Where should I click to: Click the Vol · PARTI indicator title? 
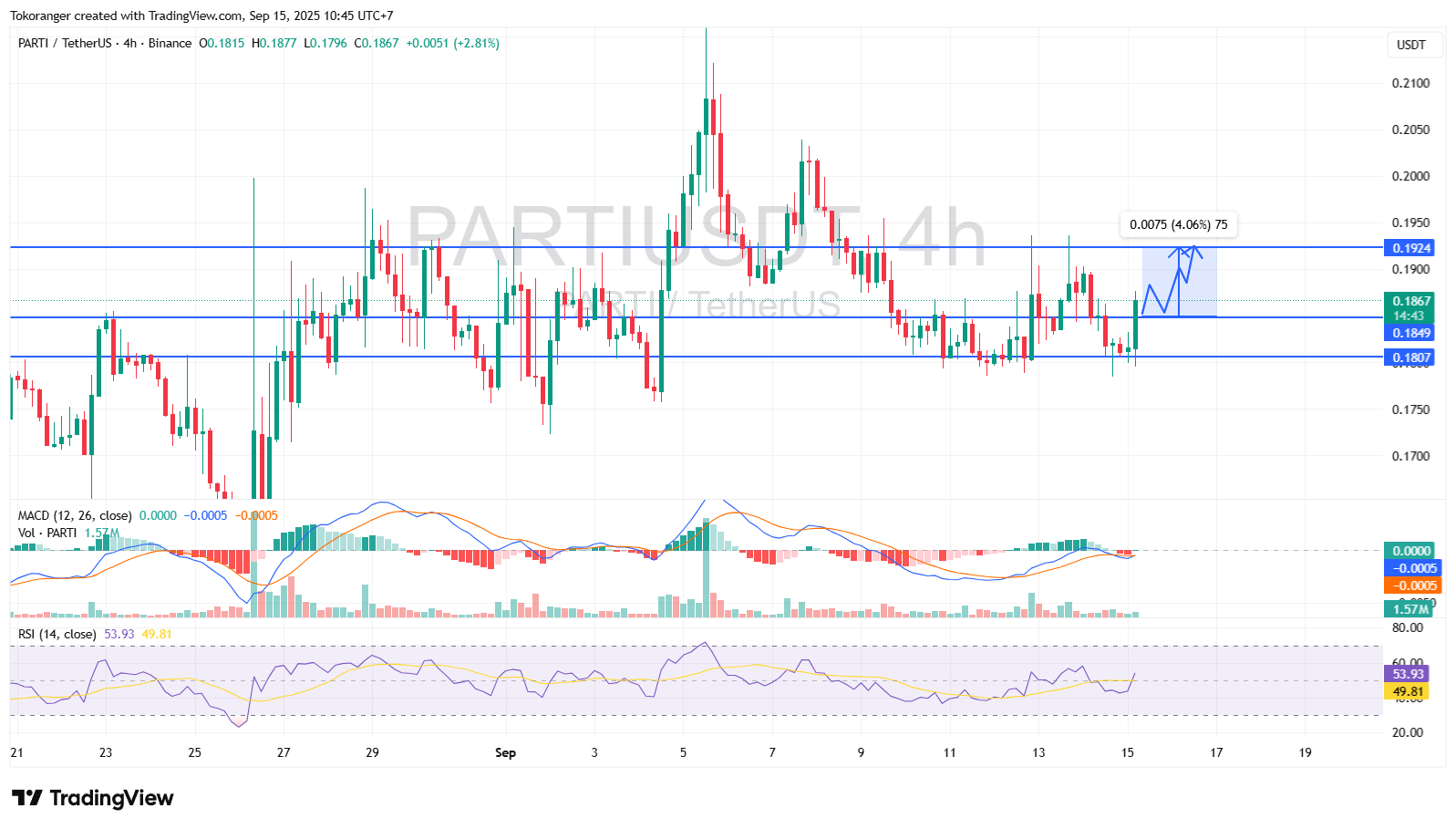47,533
